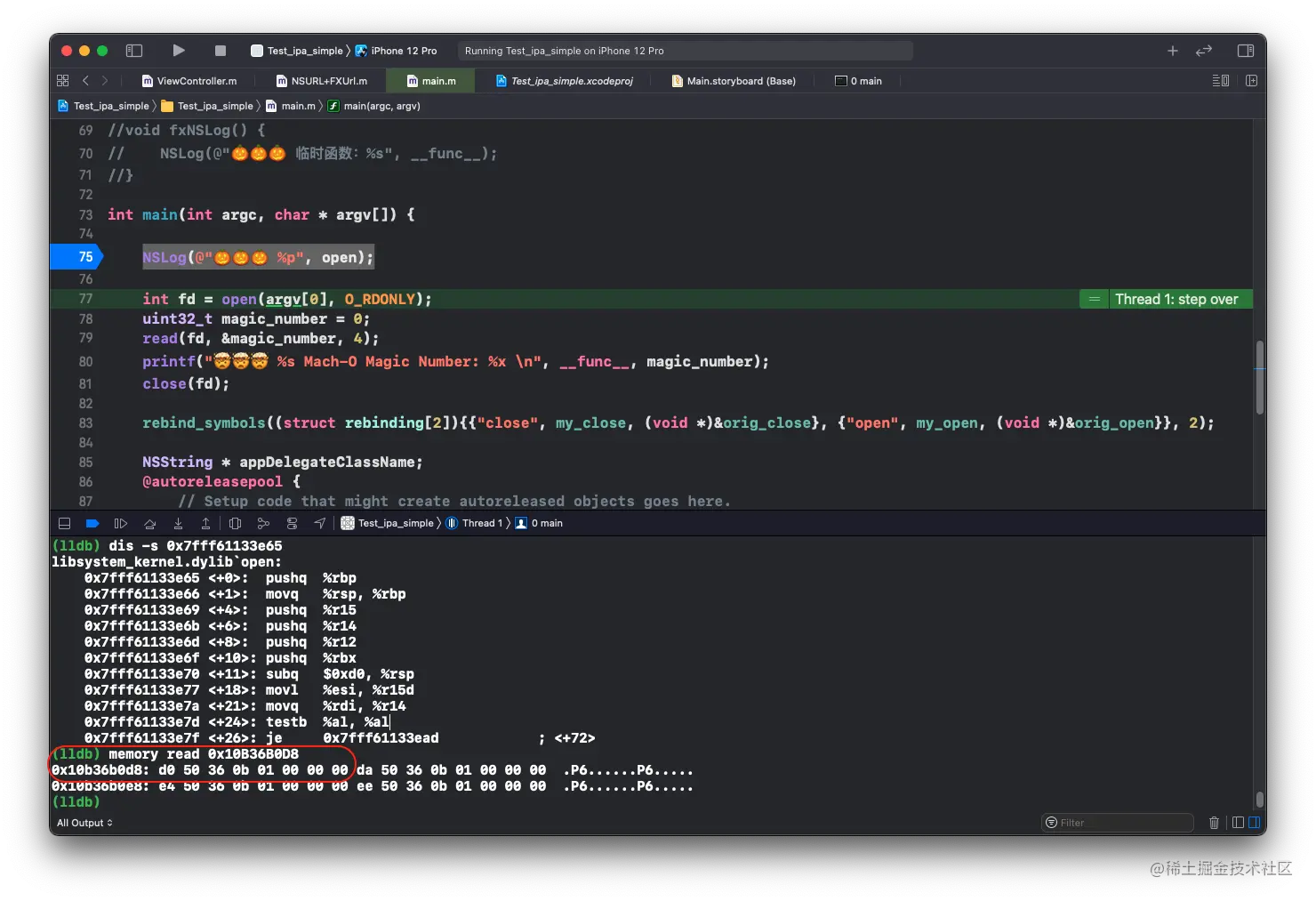
Task: Step out of the function
Action: pos(205,523)
